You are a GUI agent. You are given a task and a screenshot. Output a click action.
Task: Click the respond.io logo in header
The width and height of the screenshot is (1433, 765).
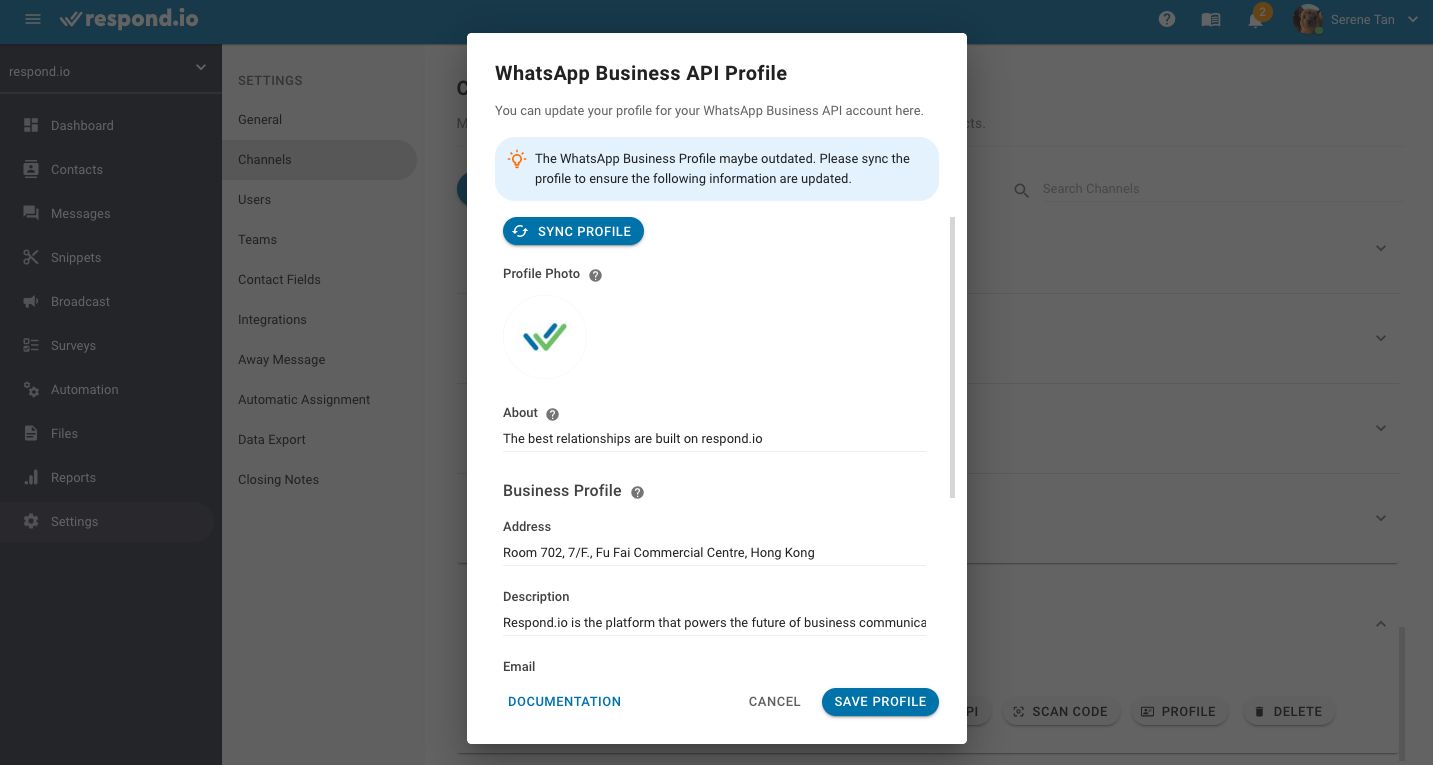coord(127,19)
